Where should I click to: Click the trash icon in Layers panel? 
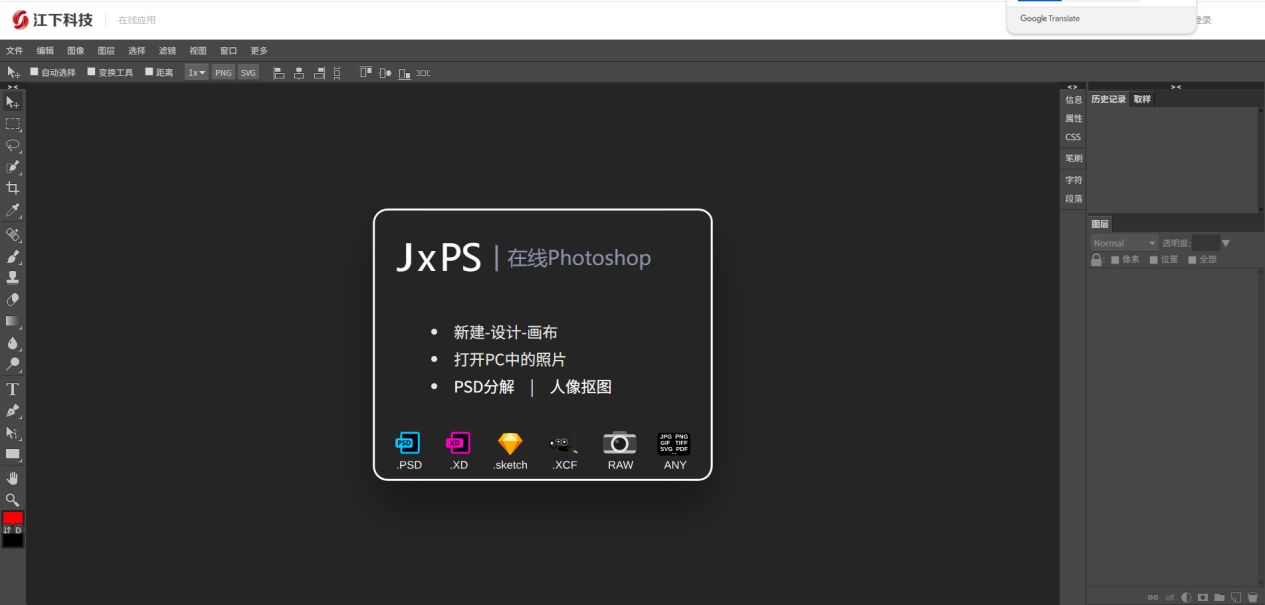point(1252,597)
